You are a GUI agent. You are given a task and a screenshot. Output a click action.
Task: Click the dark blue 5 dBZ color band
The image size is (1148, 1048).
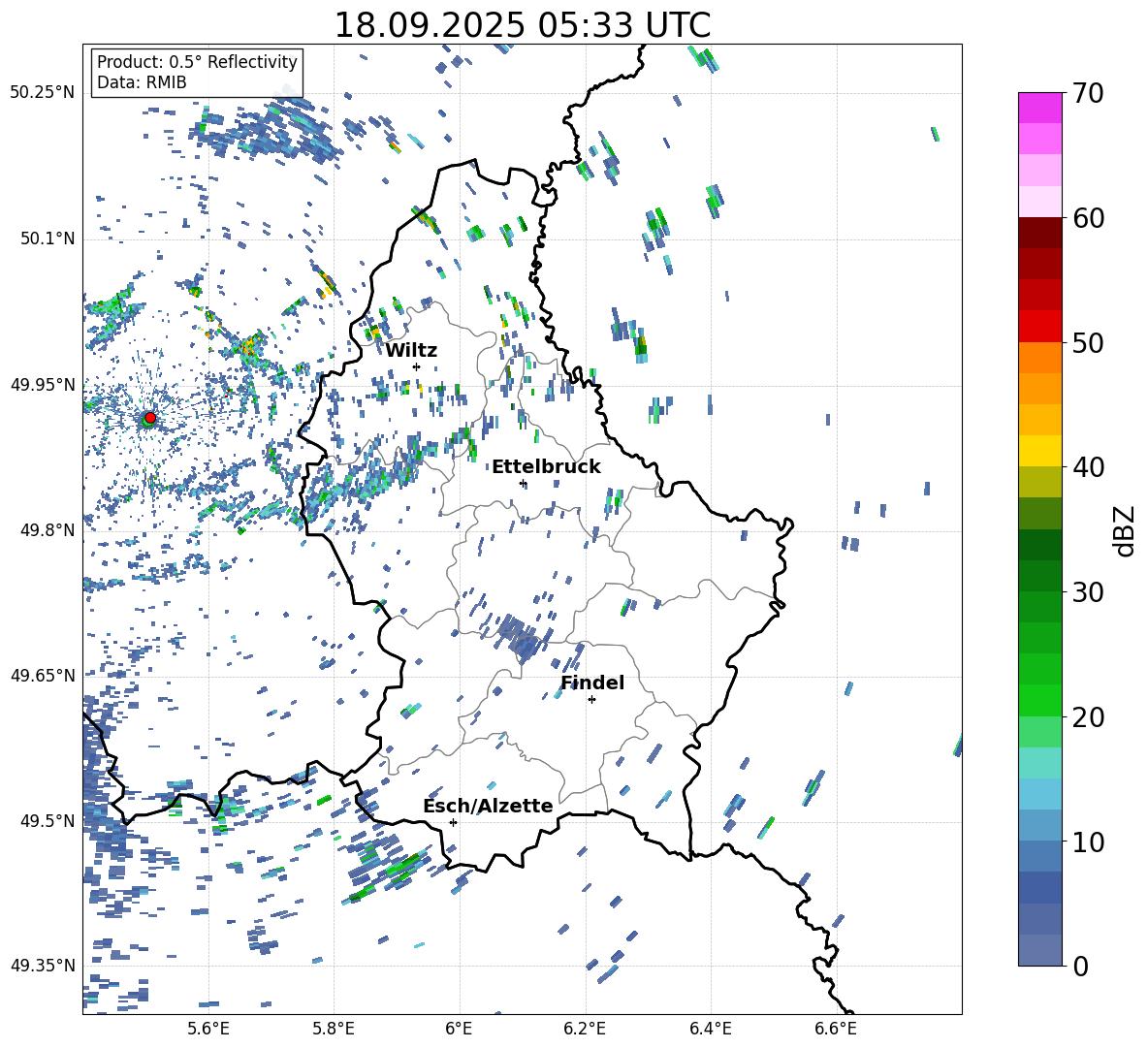pos(1039,888)
